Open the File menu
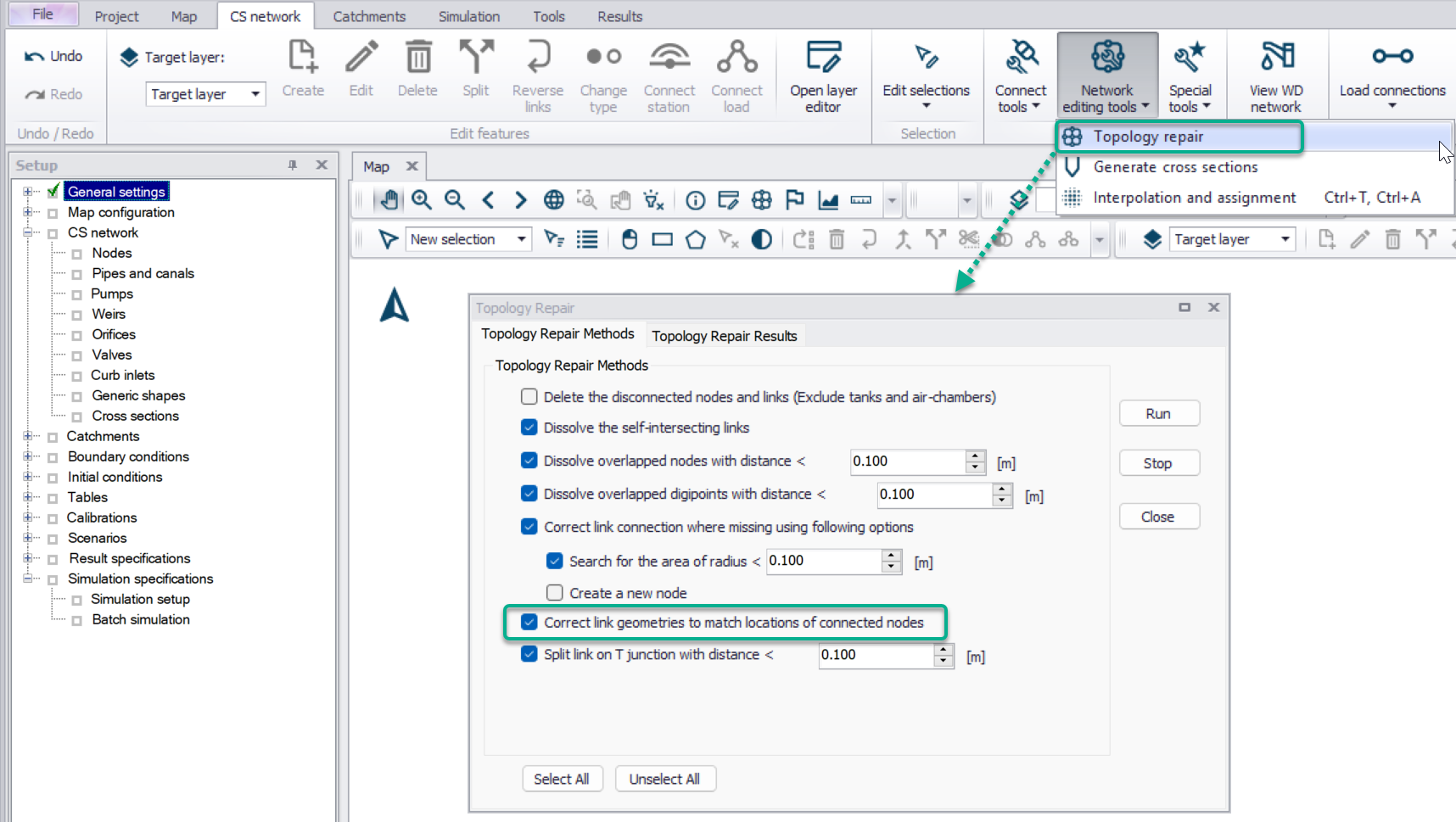1456x822 pixels. click(42, 14)
